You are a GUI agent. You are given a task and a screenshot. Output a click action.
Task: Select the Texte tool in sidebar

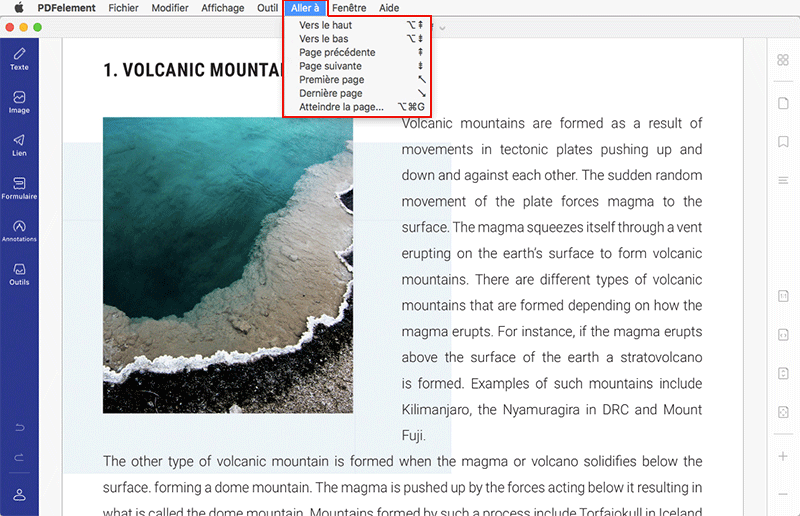pyautogui.click(x=19, y=59)
